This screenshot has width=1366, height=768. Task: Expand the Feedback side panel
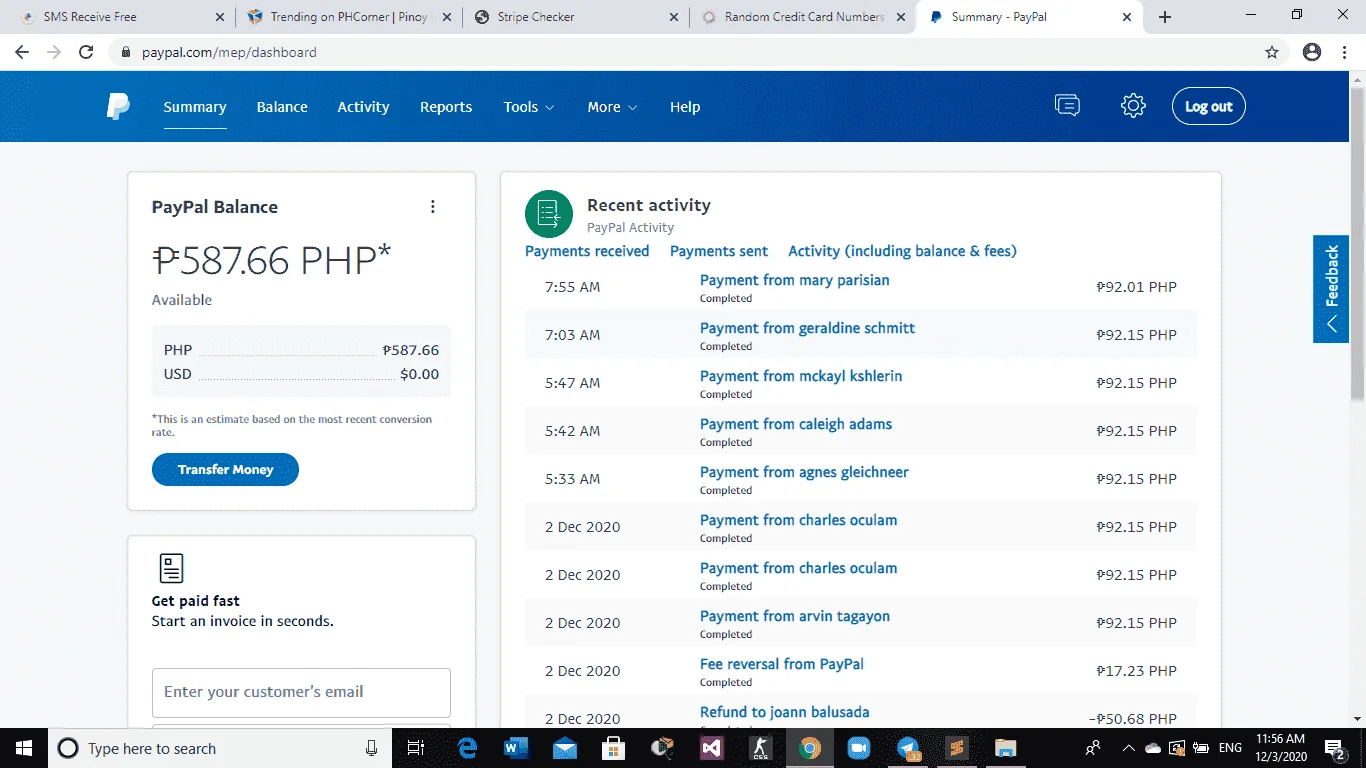tap(1331, 289)
